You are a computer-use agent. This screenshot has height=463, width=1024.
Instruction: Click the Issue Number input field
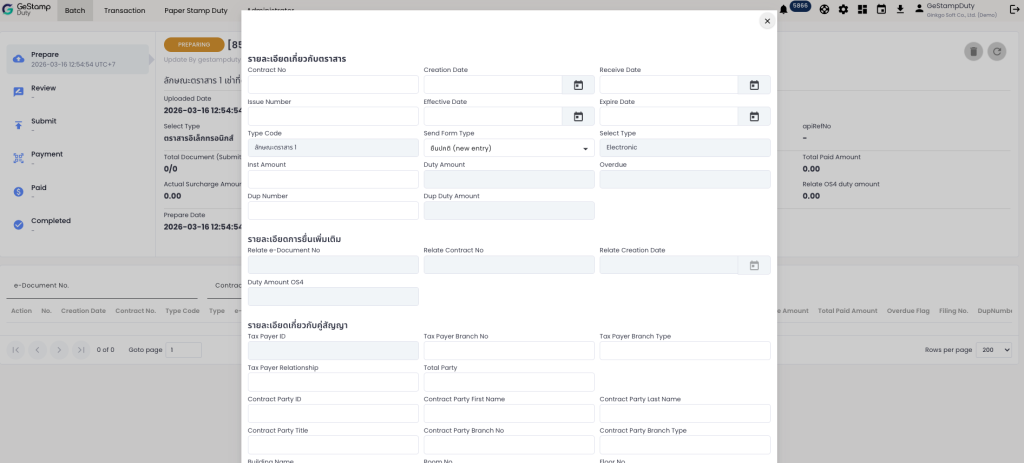click(333, 116)
